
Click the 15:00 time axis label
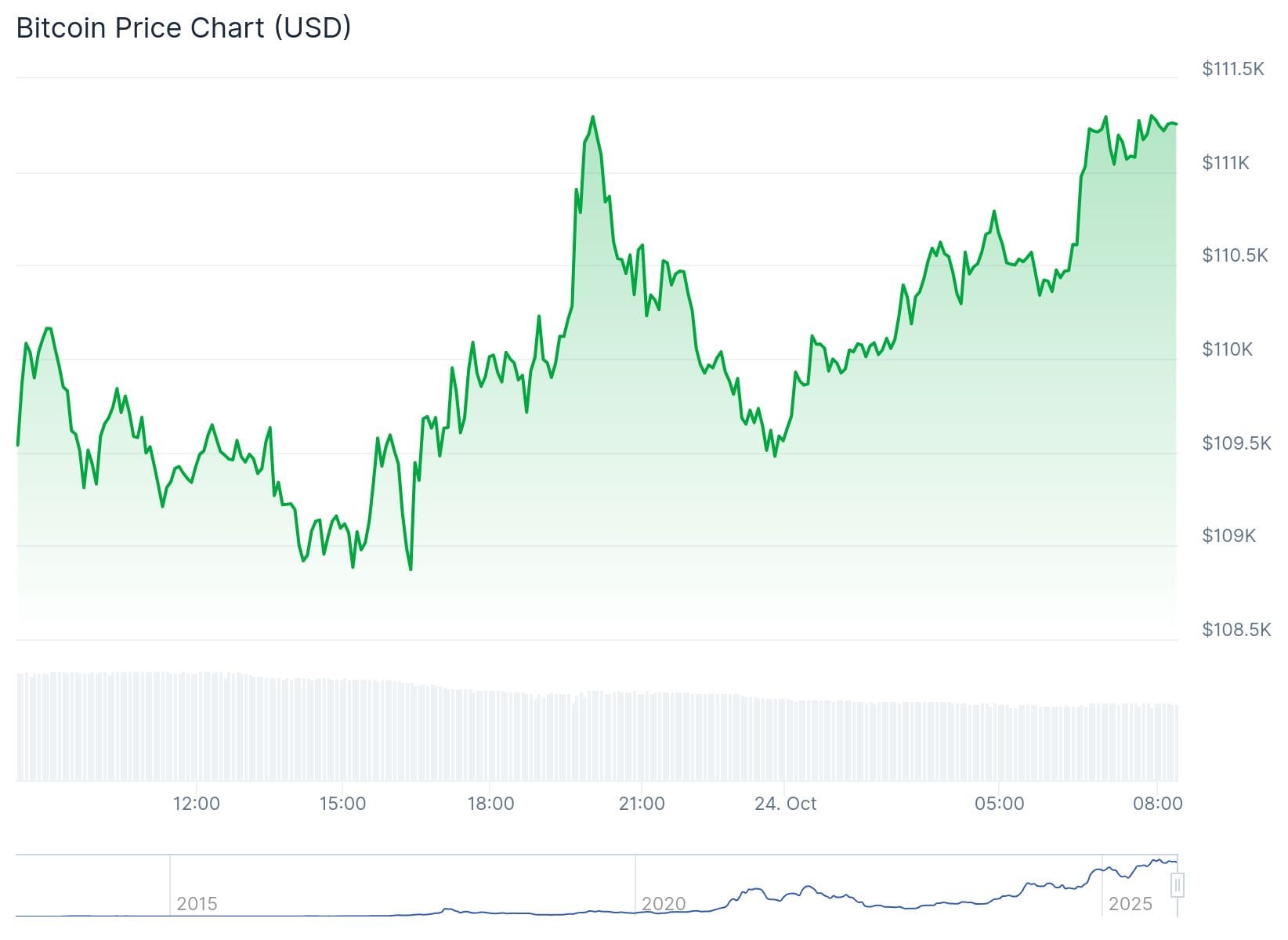tap(342, 804)
